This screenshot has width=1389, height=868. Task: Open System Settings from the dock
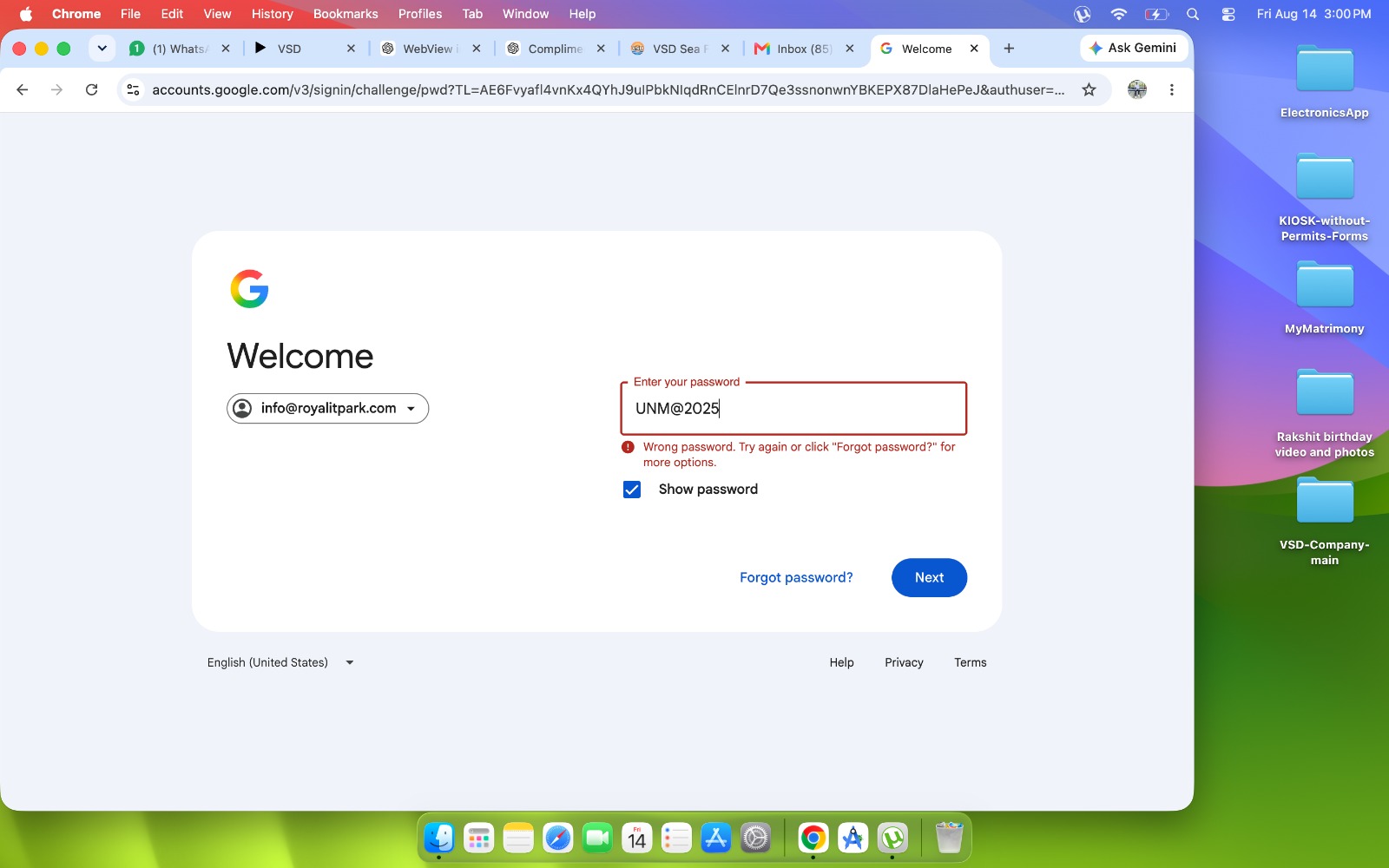coord(755,838)
